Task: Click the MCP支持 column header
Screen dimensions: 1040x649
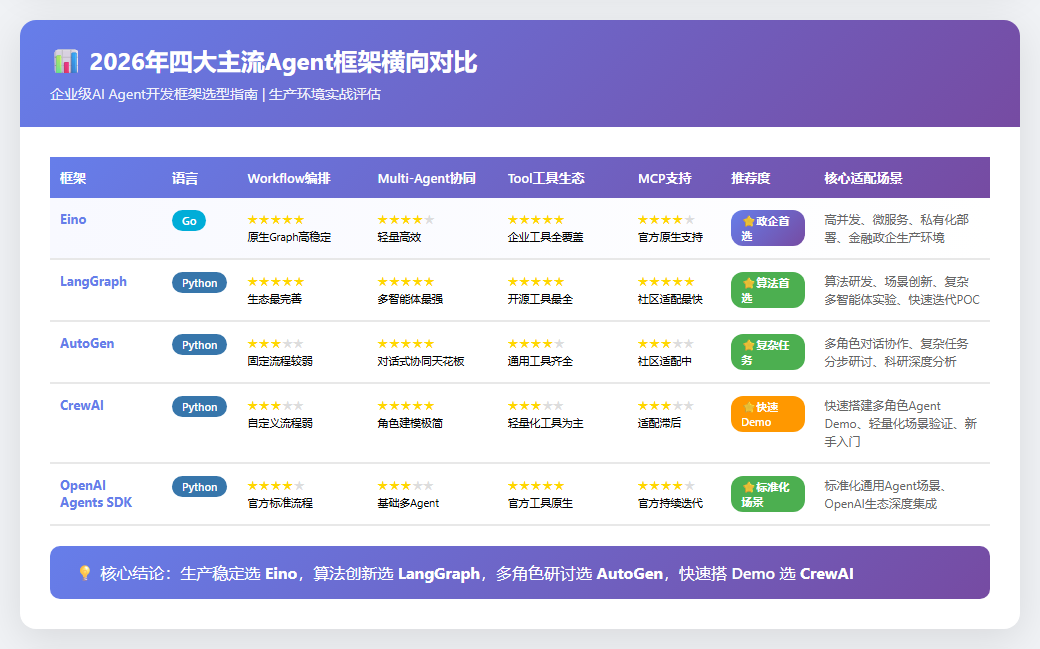Action: pos(665,179)
